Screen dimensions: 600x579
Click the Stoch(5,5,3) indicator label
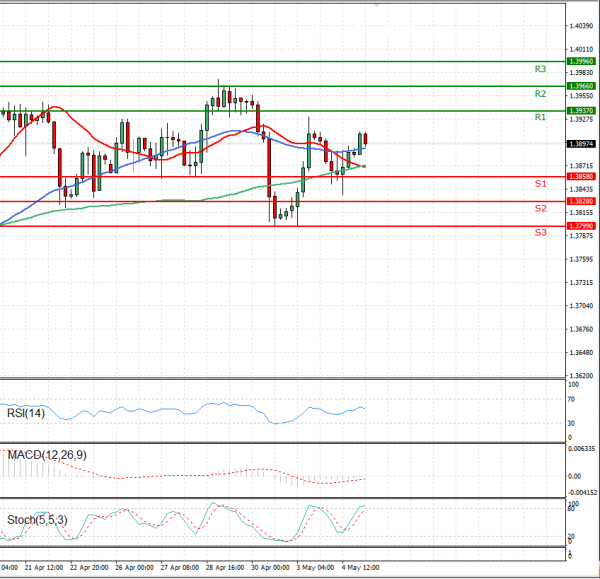pos(37,519)
